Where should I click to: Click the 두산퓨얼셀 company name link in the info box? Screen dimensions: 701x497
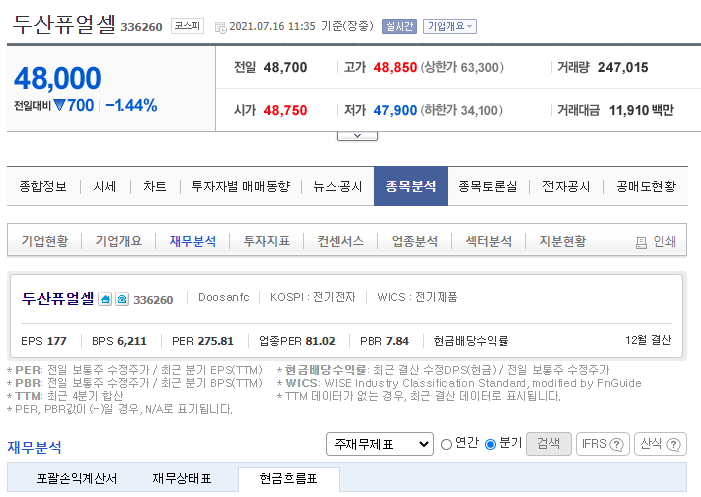(58, 299)
